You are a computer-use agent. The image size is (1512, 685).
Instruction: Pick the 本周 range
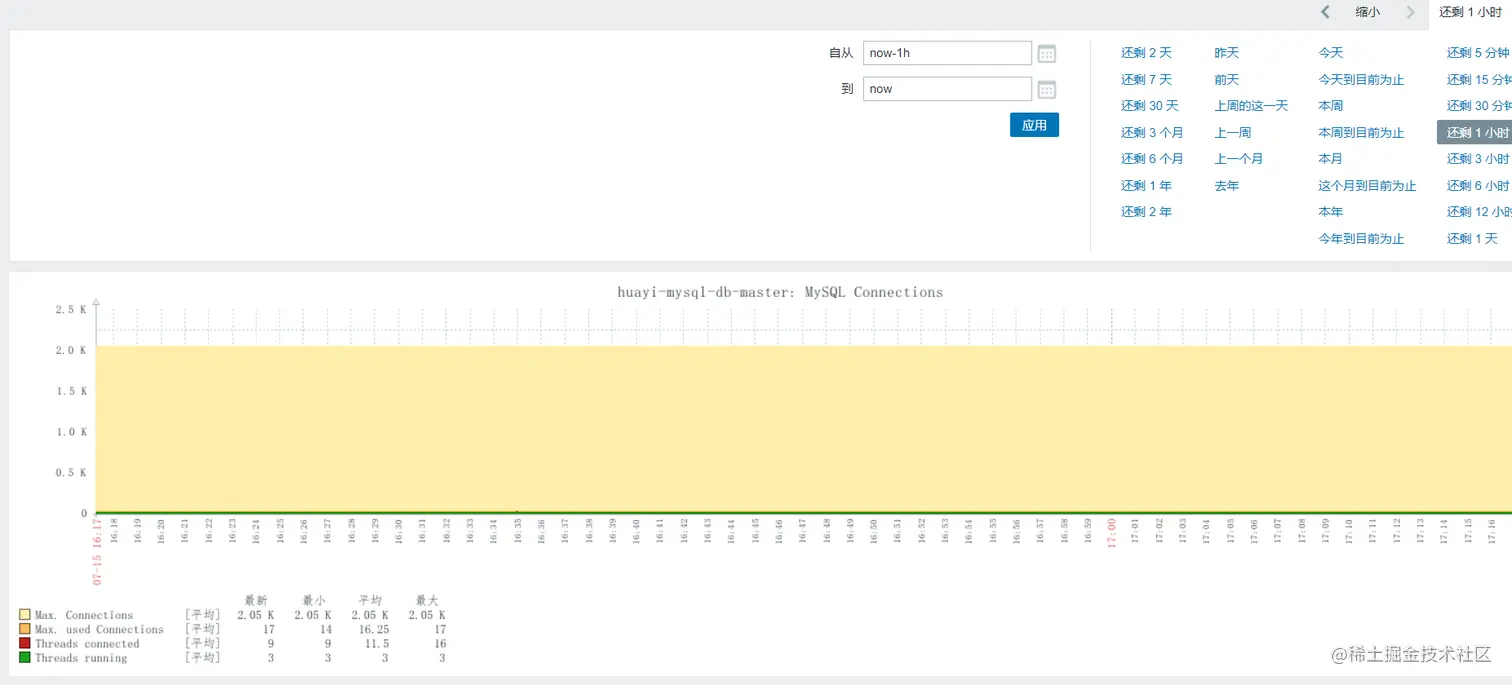pyautogui.click(x=1331, y=106)
